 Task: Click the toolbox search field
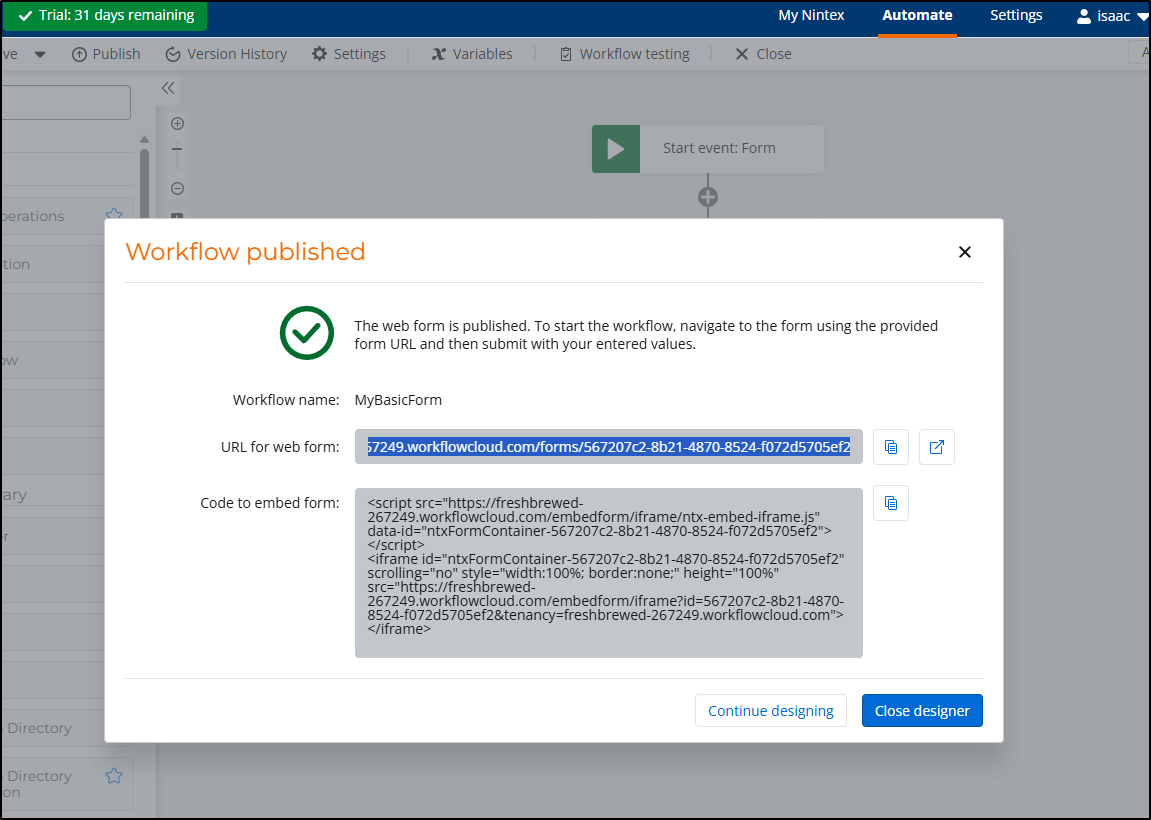(65, 102)
